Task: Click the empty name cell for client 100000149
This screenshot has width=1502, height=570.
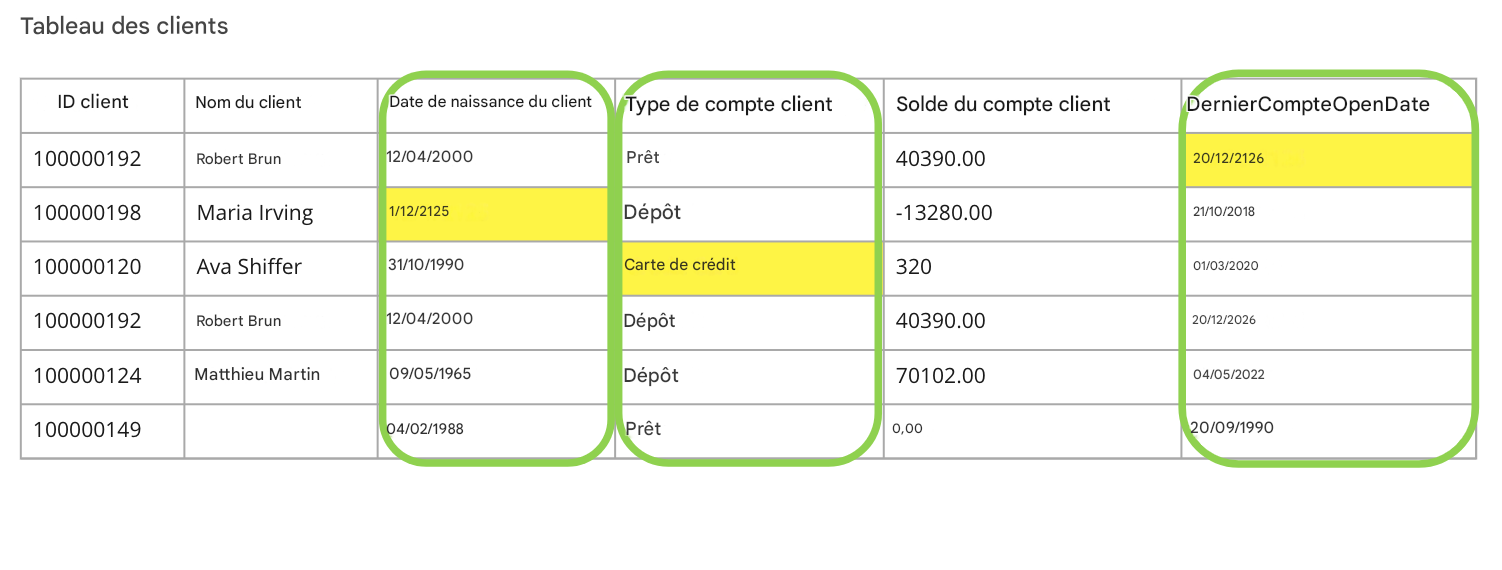Action: point(280,430)
